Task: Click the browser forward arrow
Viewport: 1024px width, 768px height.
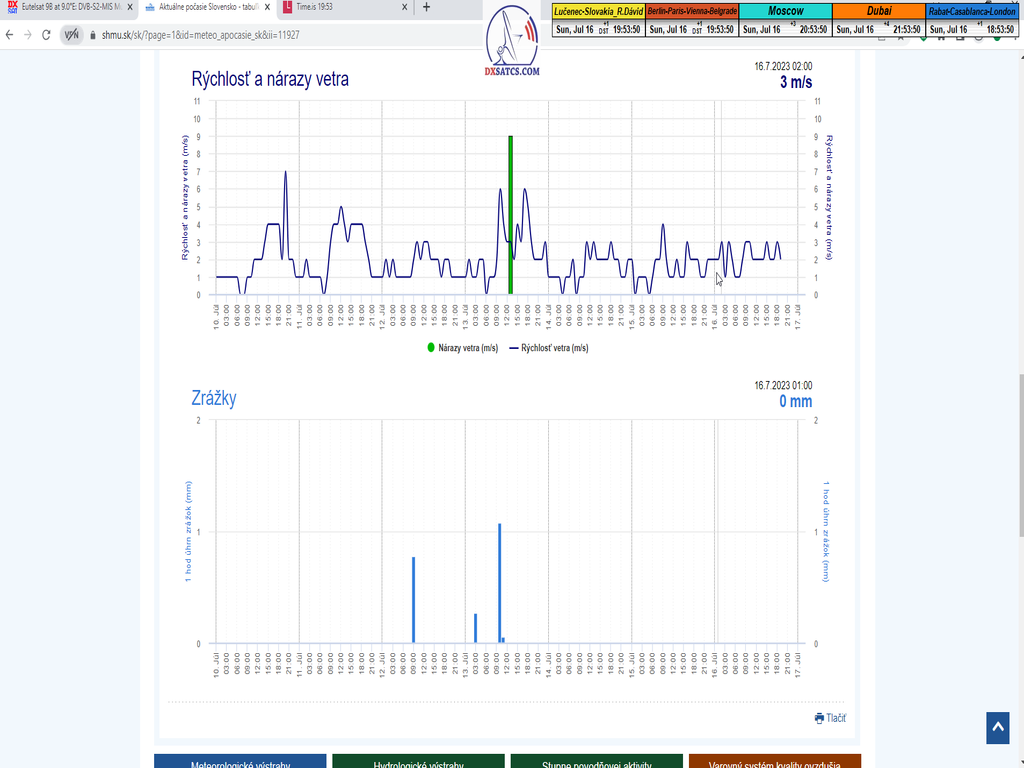Action: click(28, 34)
